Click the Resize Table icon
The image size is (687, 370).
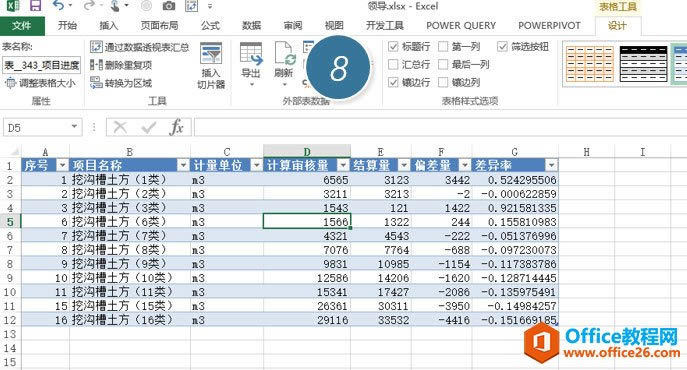[10, 83]
